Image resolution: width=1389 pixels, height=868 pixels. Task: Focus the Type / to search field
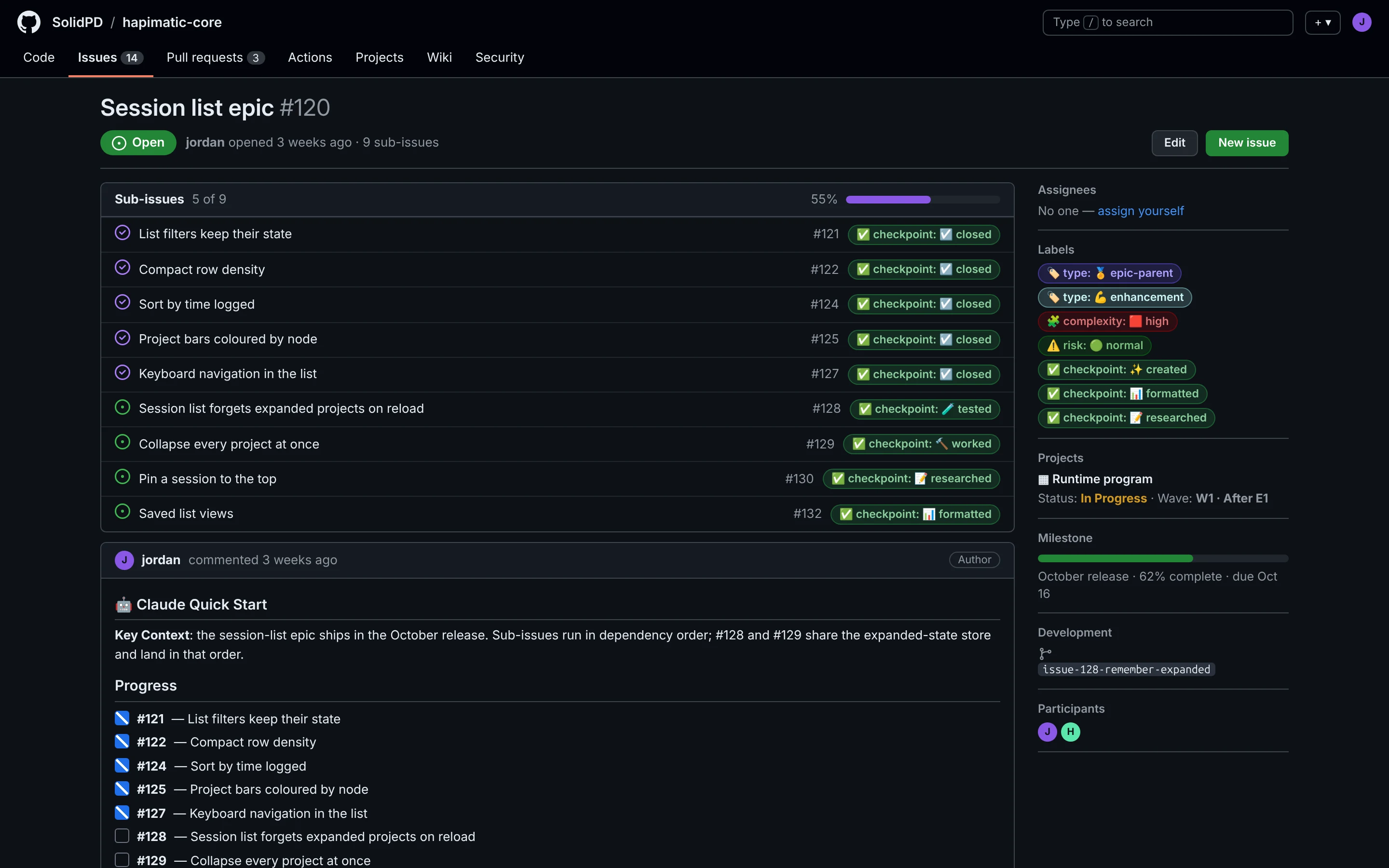1168,22
